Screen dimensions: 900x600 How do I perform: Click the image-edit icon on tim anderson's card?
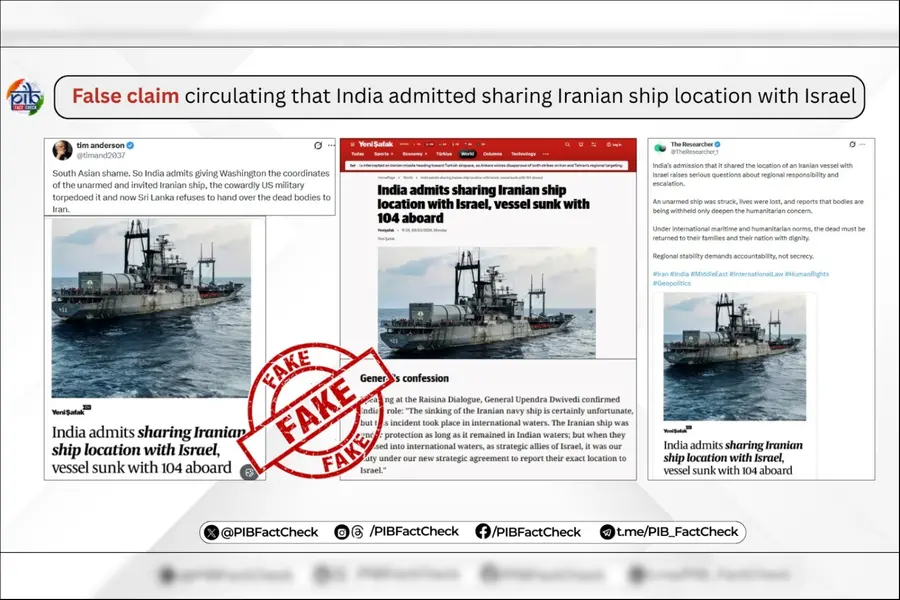click(249, 472)
